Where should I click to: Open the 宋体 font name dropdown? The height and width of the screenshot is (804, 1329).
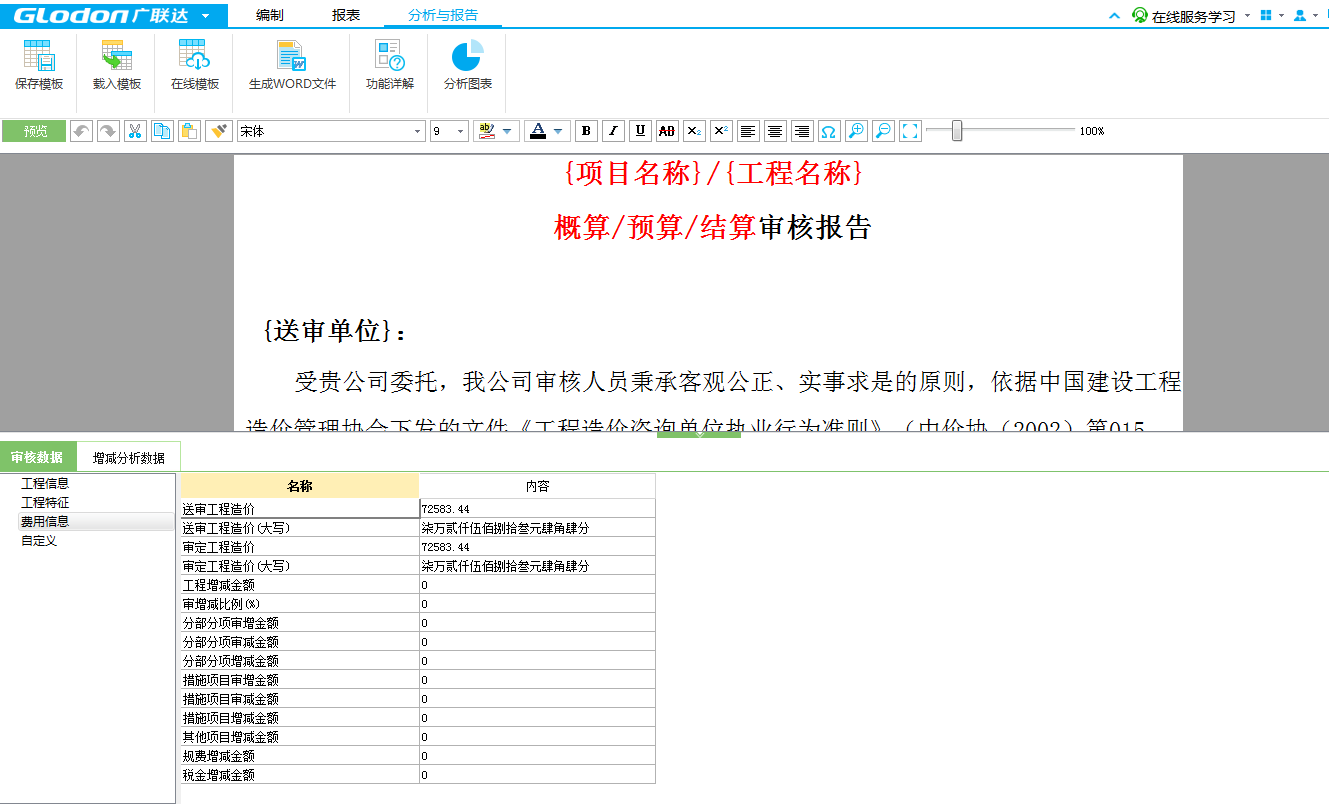tap(418, 131)
